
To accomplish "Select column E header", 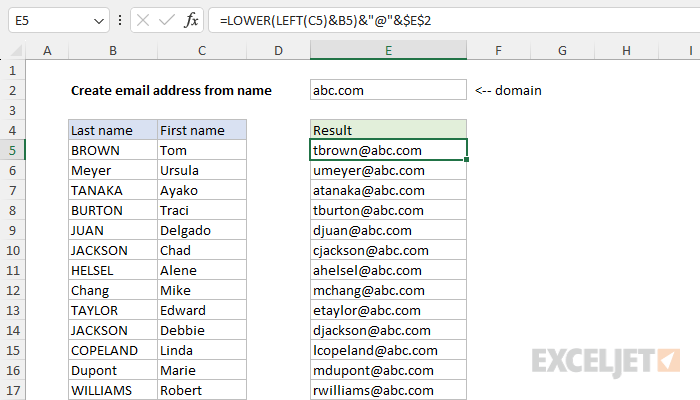I will [388, 50].
